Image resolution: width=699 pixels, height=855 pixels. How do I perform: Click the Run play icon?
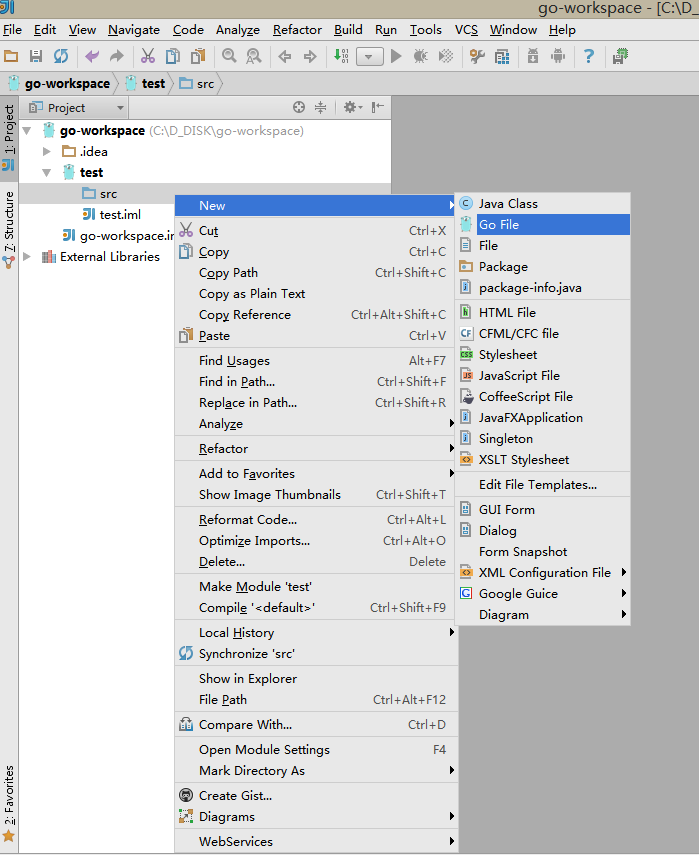[x=396, y=56]
